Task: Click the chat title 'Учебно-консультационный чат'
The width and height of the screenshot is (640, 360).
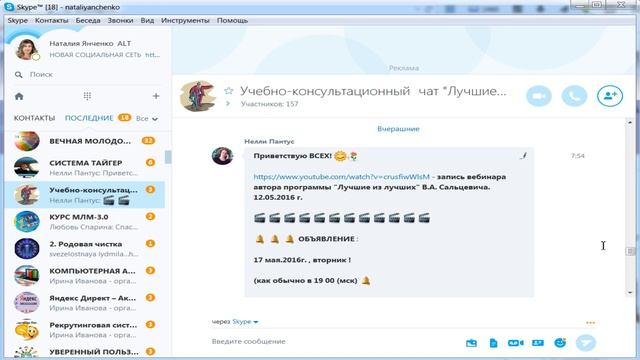Action: pos(373,91)
